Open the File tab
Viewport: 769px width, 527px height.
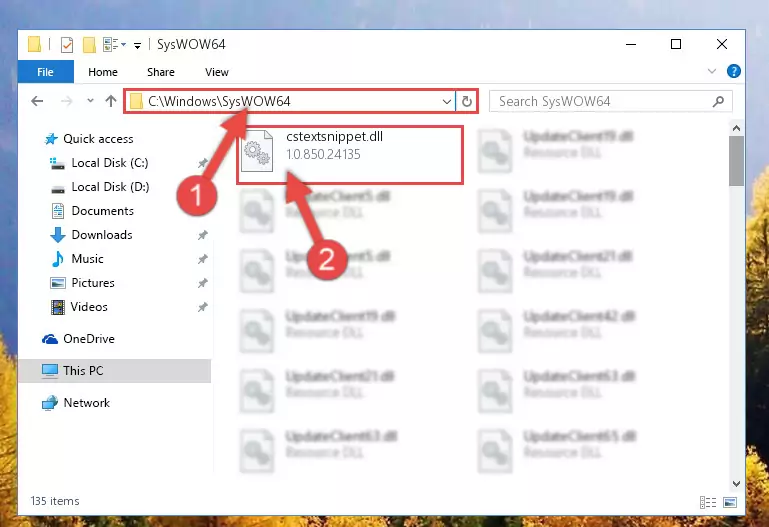click(46, 72)
